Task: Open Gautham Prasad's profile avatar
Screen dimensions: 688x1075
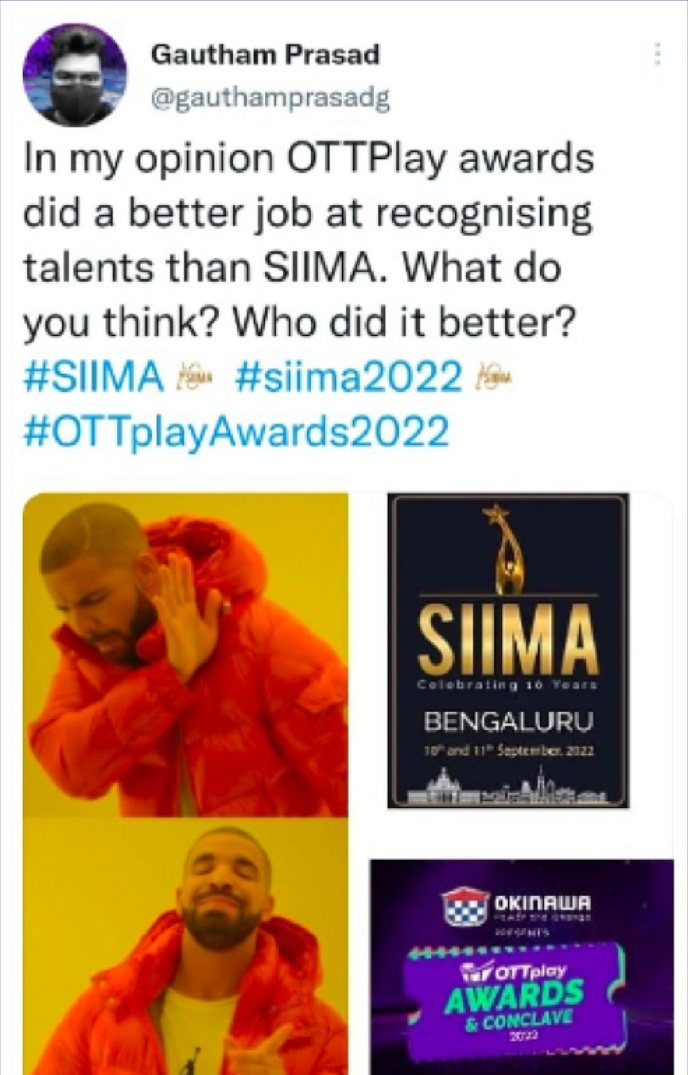Action: (75, 75)
